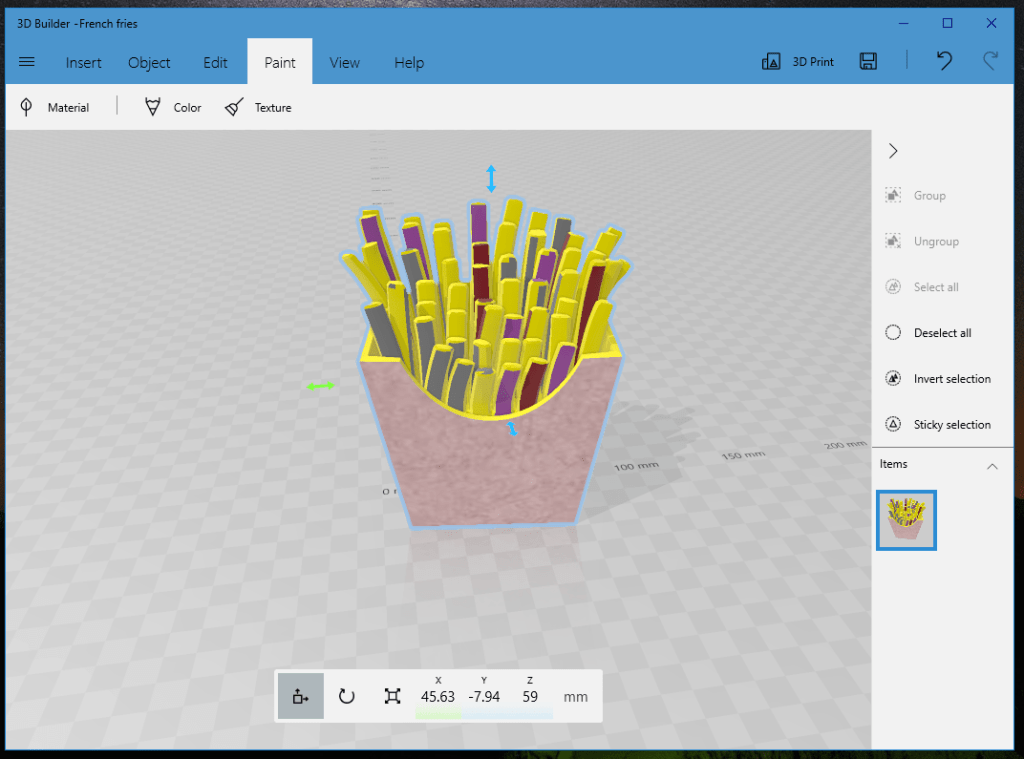This screenshot has height=759, width=1024.
Task: Open the Object menu
Action: tap(149, 62)
